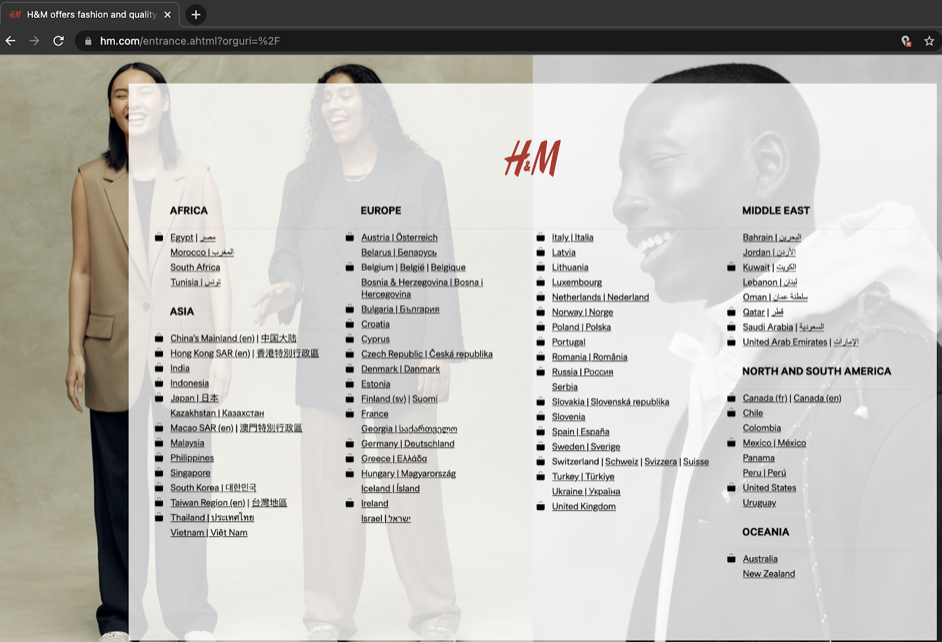This screenshot has height=642, width=942.
Task: Open the Serbia link
Action: 565,387
